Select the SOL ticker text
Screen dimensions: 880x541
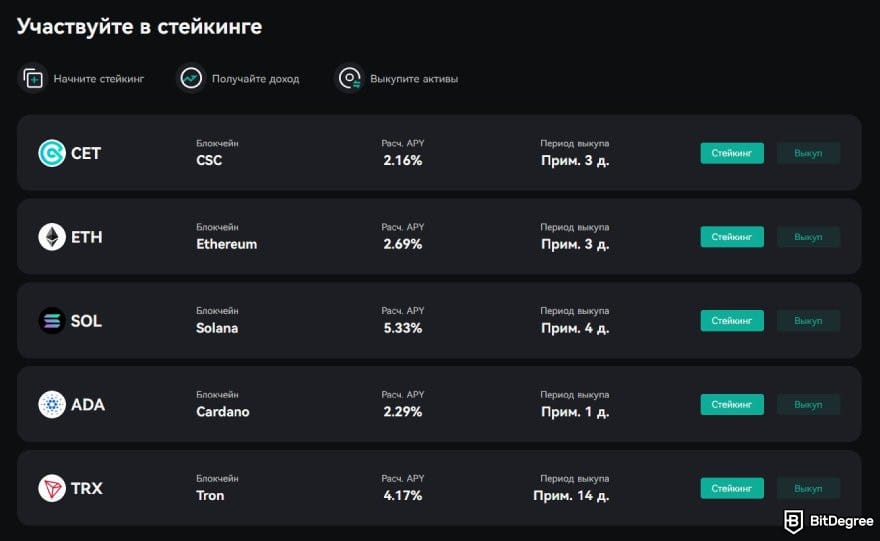tap(86, 321)
